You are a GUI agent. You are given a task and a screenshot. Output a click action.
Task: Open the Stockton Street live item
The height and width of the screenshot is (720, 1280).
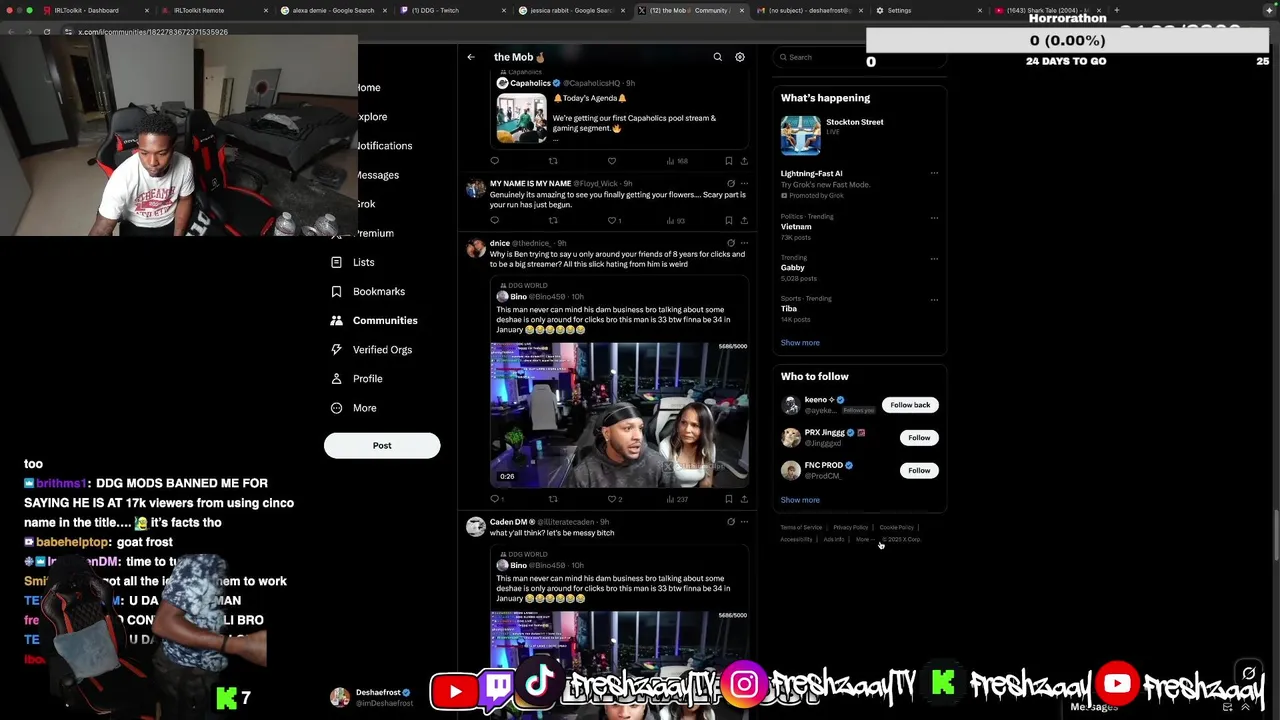(860, 135)
